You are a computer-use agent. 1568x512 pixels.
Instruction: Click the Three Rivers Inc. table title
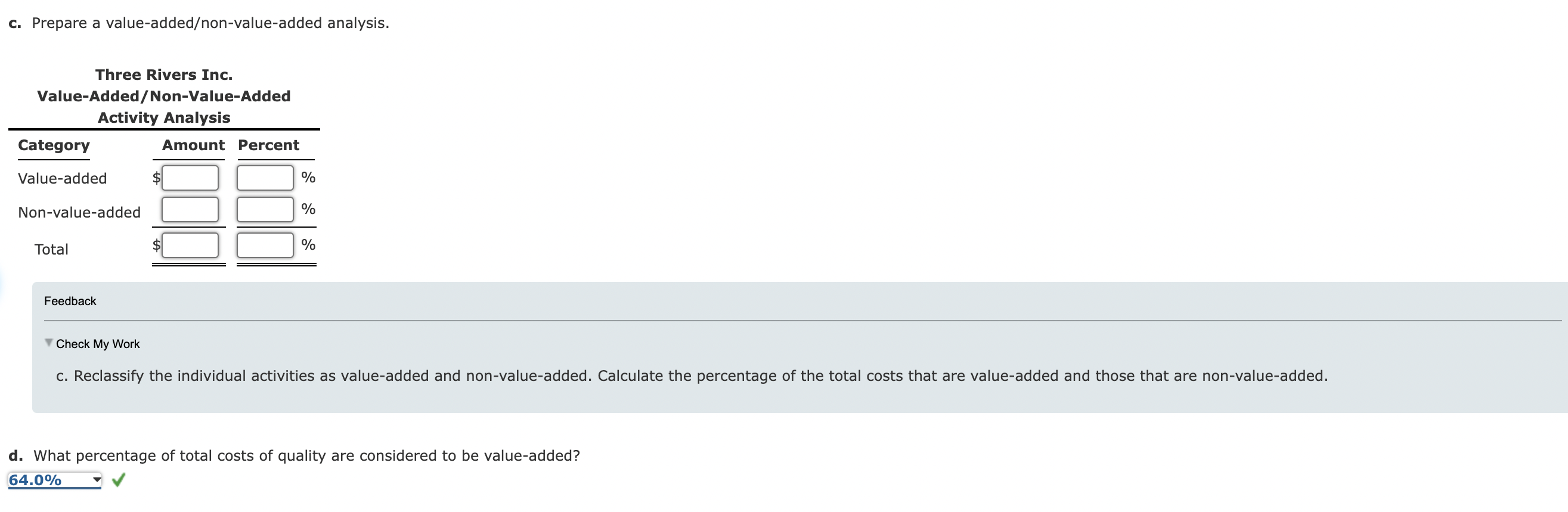163,75
